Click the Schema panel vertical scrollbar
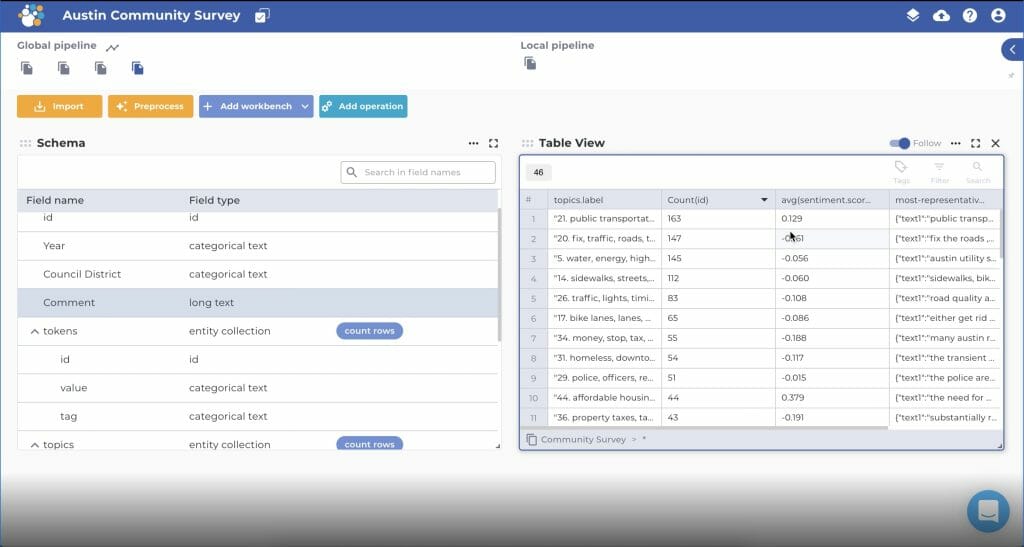1024x547 pixels. click(x=499, y=274)
